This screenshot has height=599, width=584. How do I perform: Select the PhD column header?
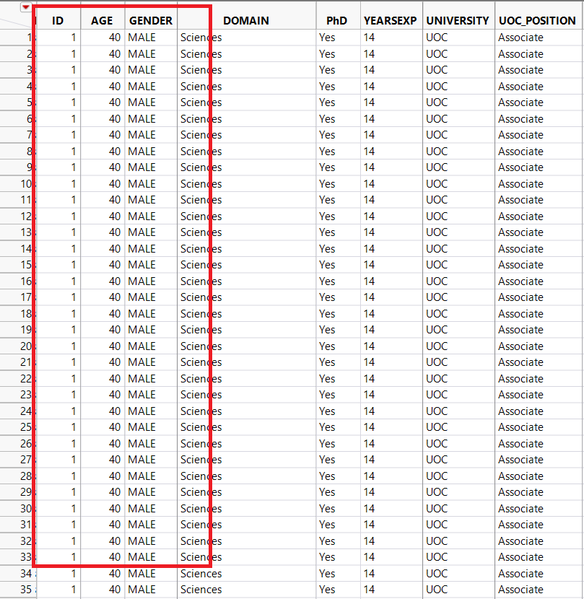(x=337, y=21)
